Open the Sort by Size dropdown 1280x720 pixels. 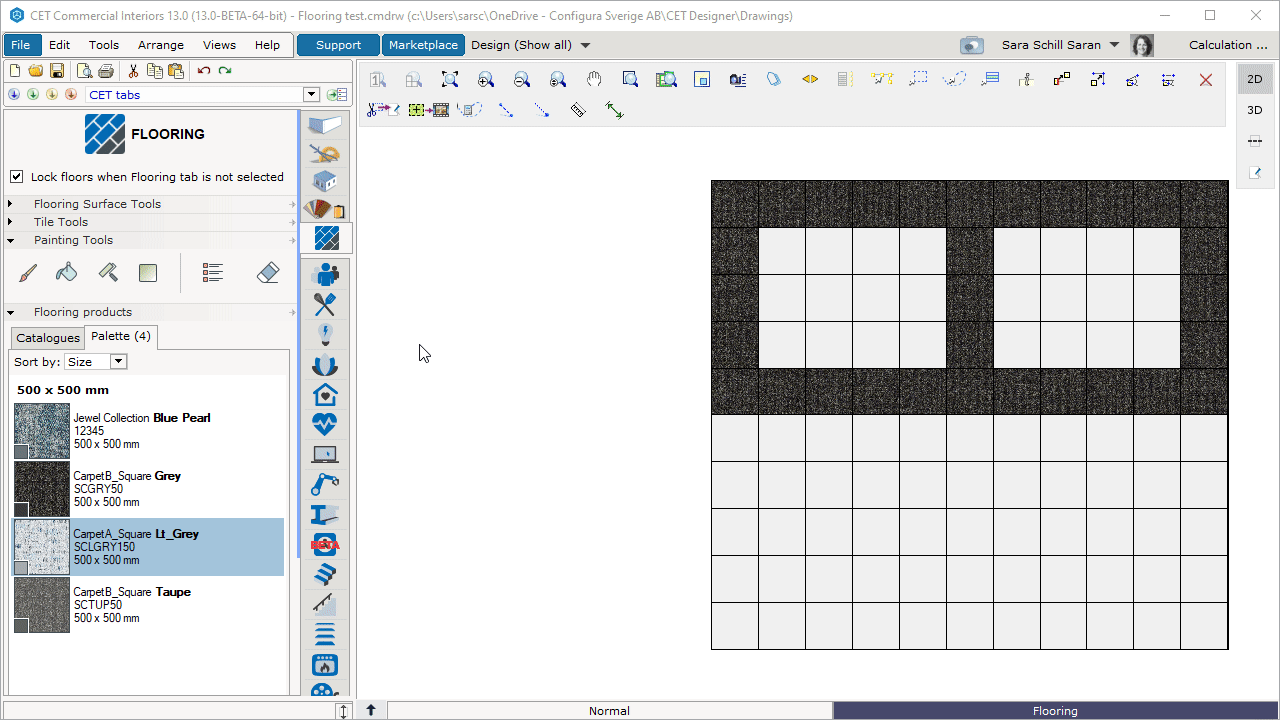pyautogui.click(x=118, y=362)
